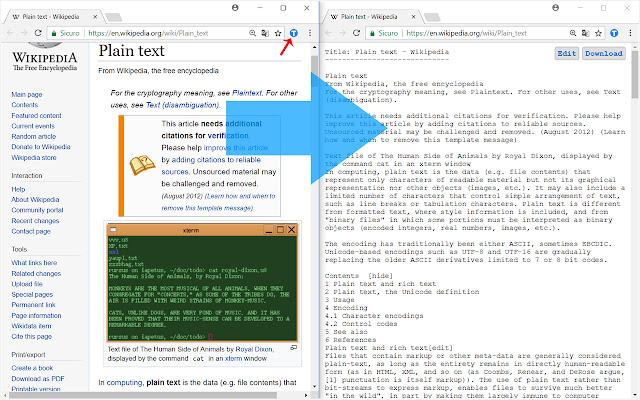Click the Edit button in text view

click(567, 53)
